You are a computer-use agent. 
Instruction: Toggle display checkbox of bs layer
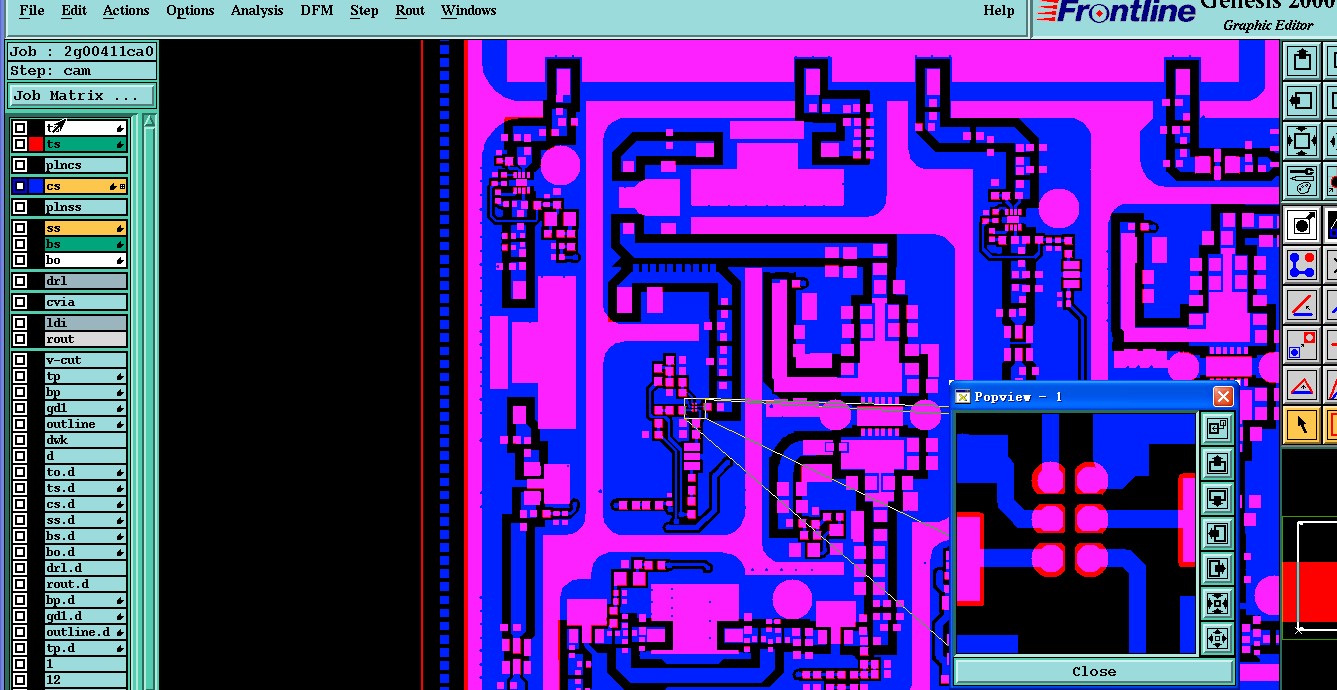click(20, 244)
